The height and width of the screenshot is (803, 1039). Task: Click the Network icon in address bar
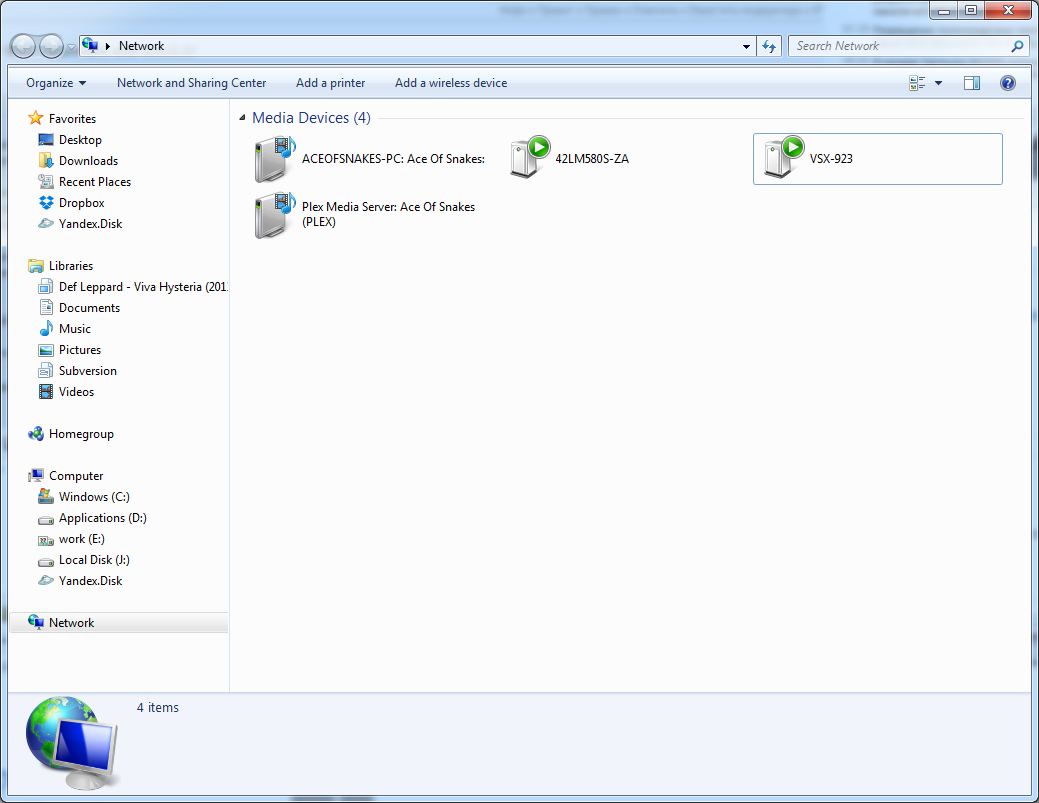click(90, 46)
